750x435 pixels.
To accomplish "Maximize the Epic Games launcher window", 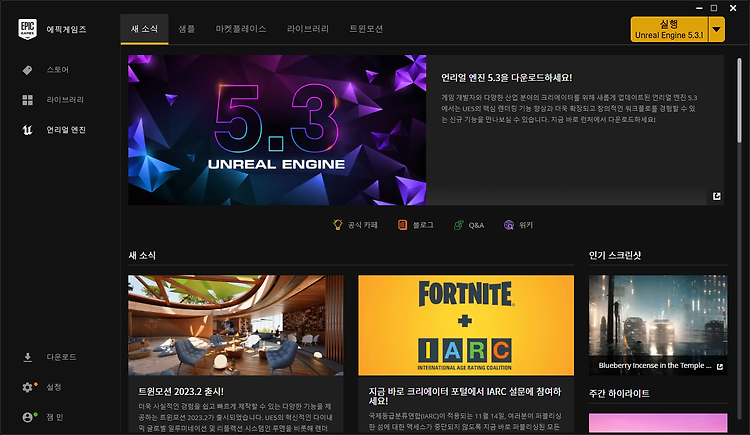I will (x=714, y=8).
